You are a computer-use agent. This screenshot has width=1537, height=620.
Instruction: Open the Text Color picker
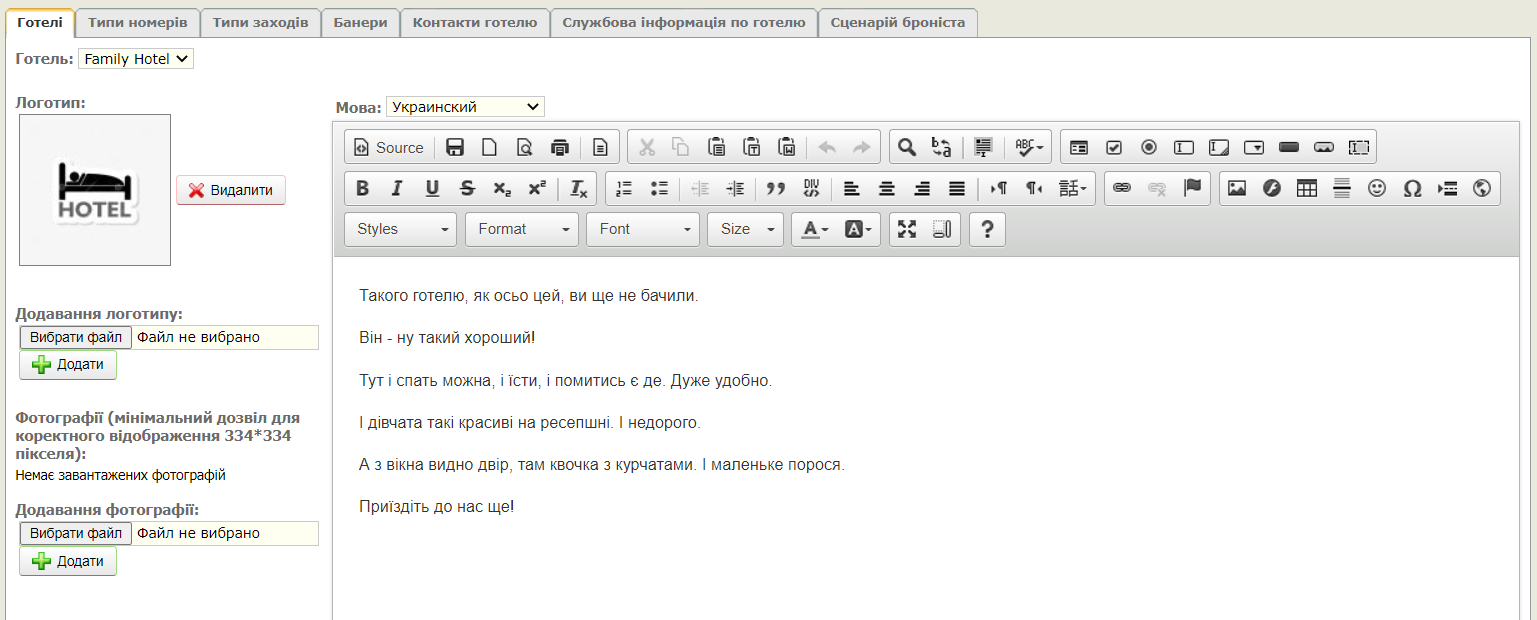810,229
